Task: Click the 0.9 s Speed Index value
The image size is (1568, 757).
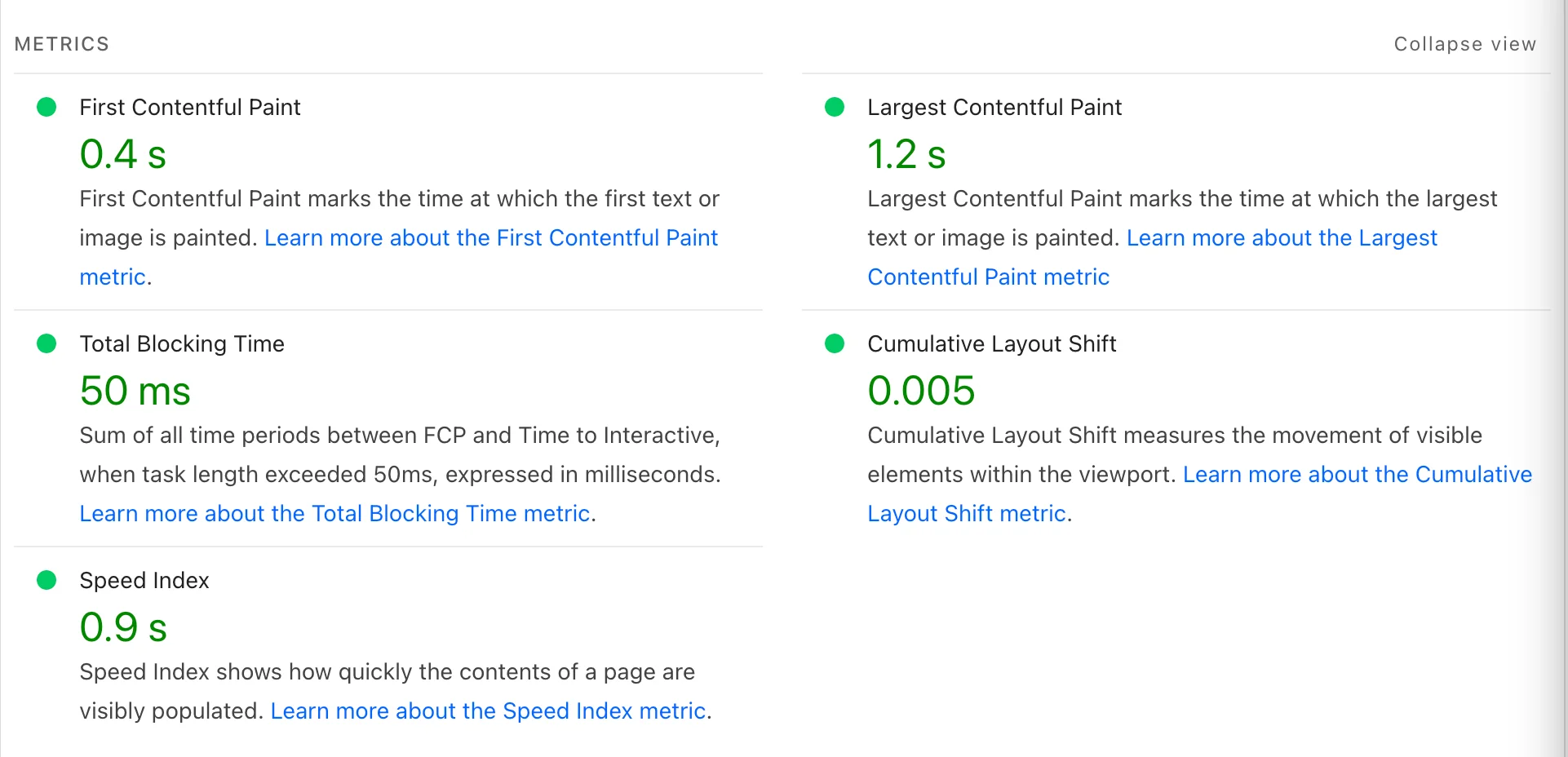Action: point(123,627)
